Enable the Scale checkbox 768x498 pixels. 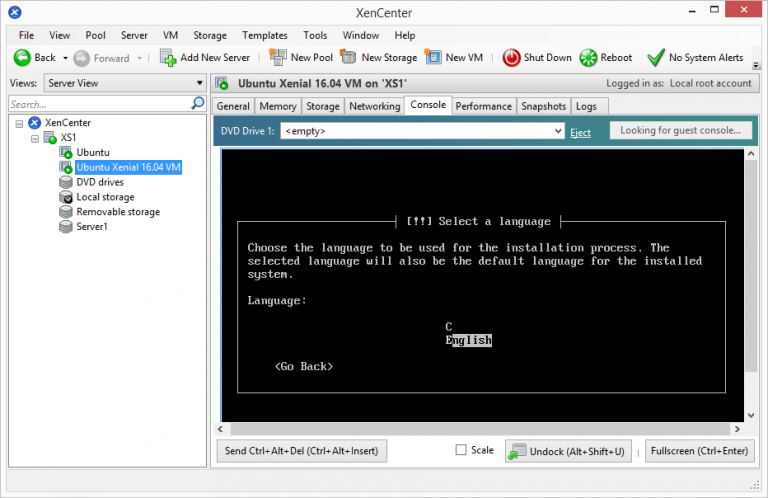pyautogui.click(x=461, y=451)
